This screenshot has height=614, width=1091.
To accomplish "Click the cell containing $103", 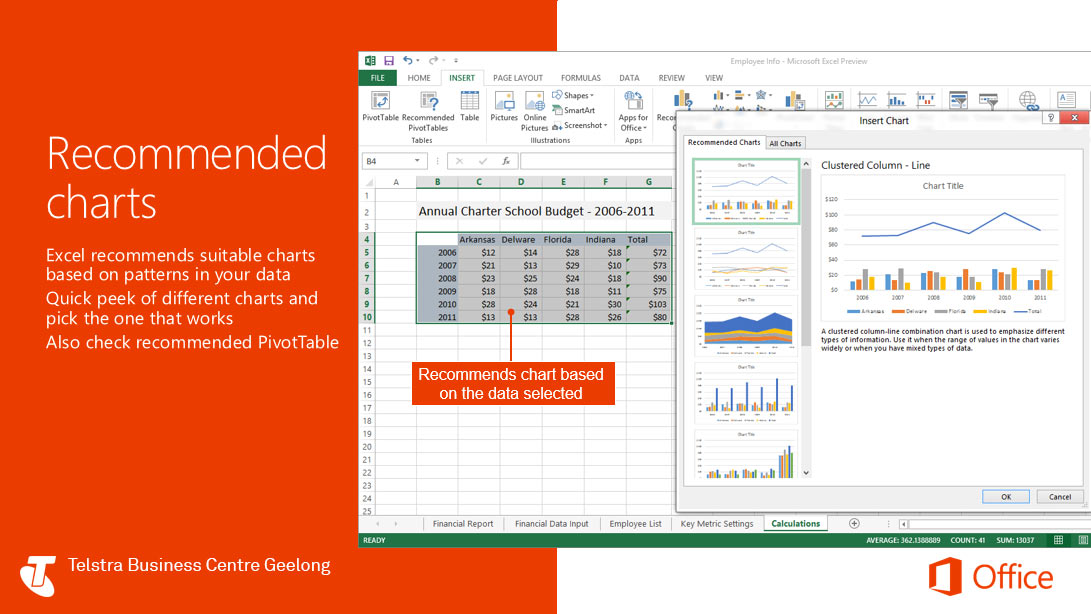I will pyautogui.click(x=648, y=304).
